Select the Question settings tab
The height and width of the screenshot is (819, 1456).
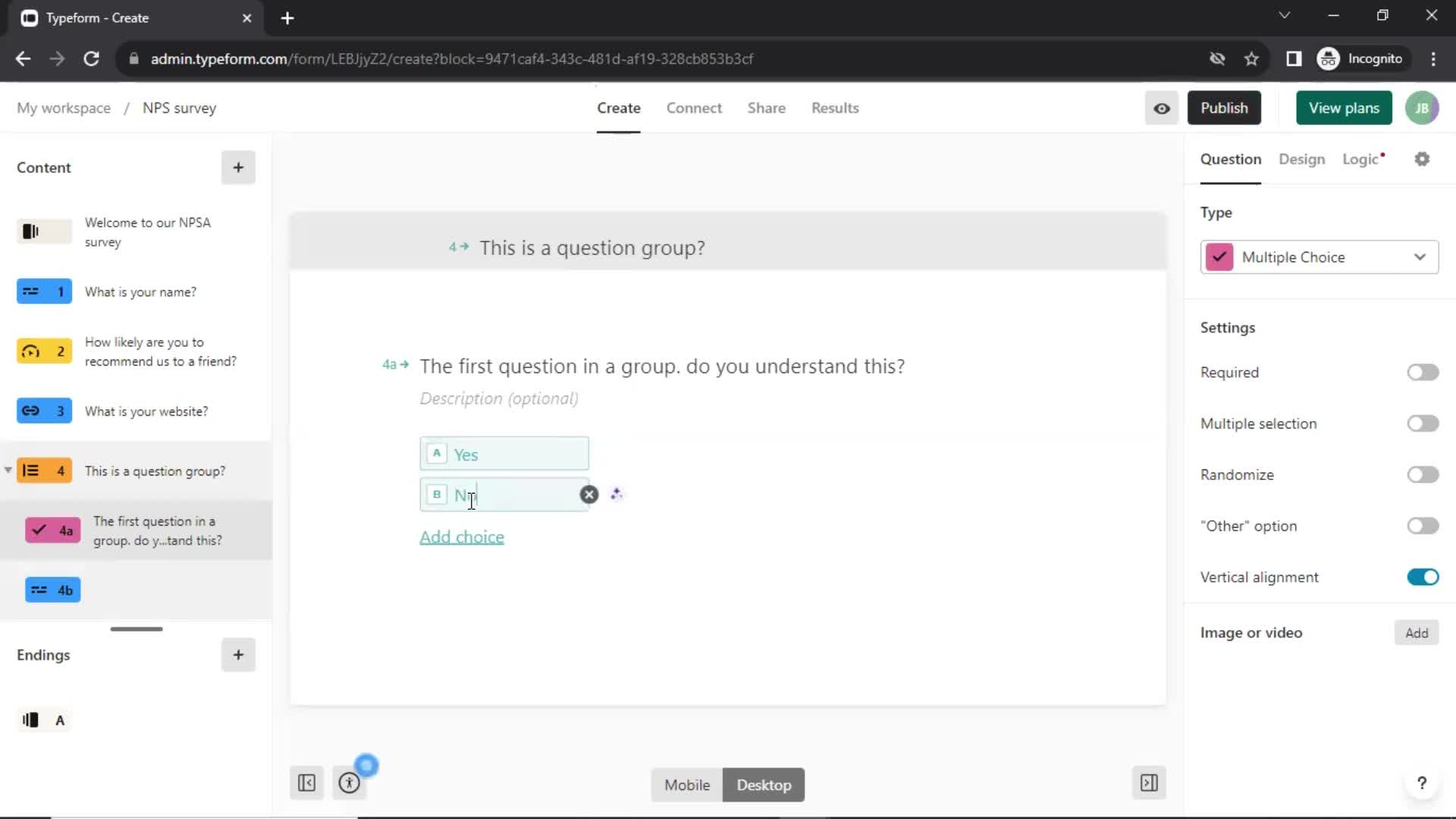[x=1230, y=159]
